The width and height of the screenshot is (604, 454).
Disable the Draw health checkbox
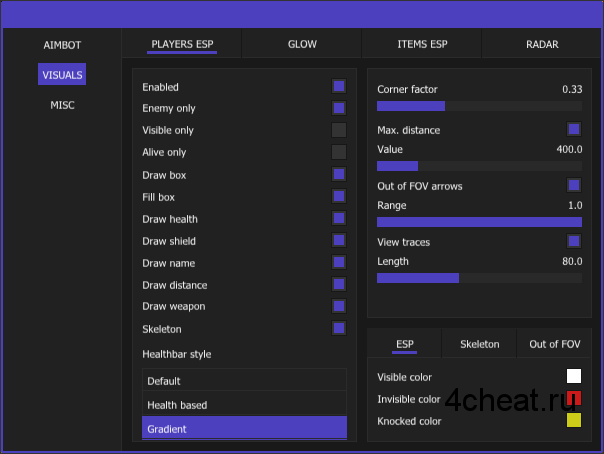coord(339,218)
